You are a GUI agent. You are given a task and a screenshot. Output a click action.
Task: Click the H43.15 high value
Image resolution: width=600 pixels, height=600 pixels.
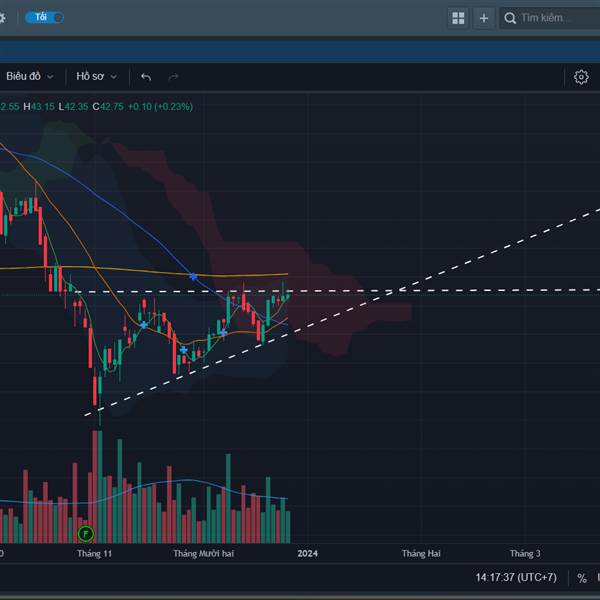39,106
